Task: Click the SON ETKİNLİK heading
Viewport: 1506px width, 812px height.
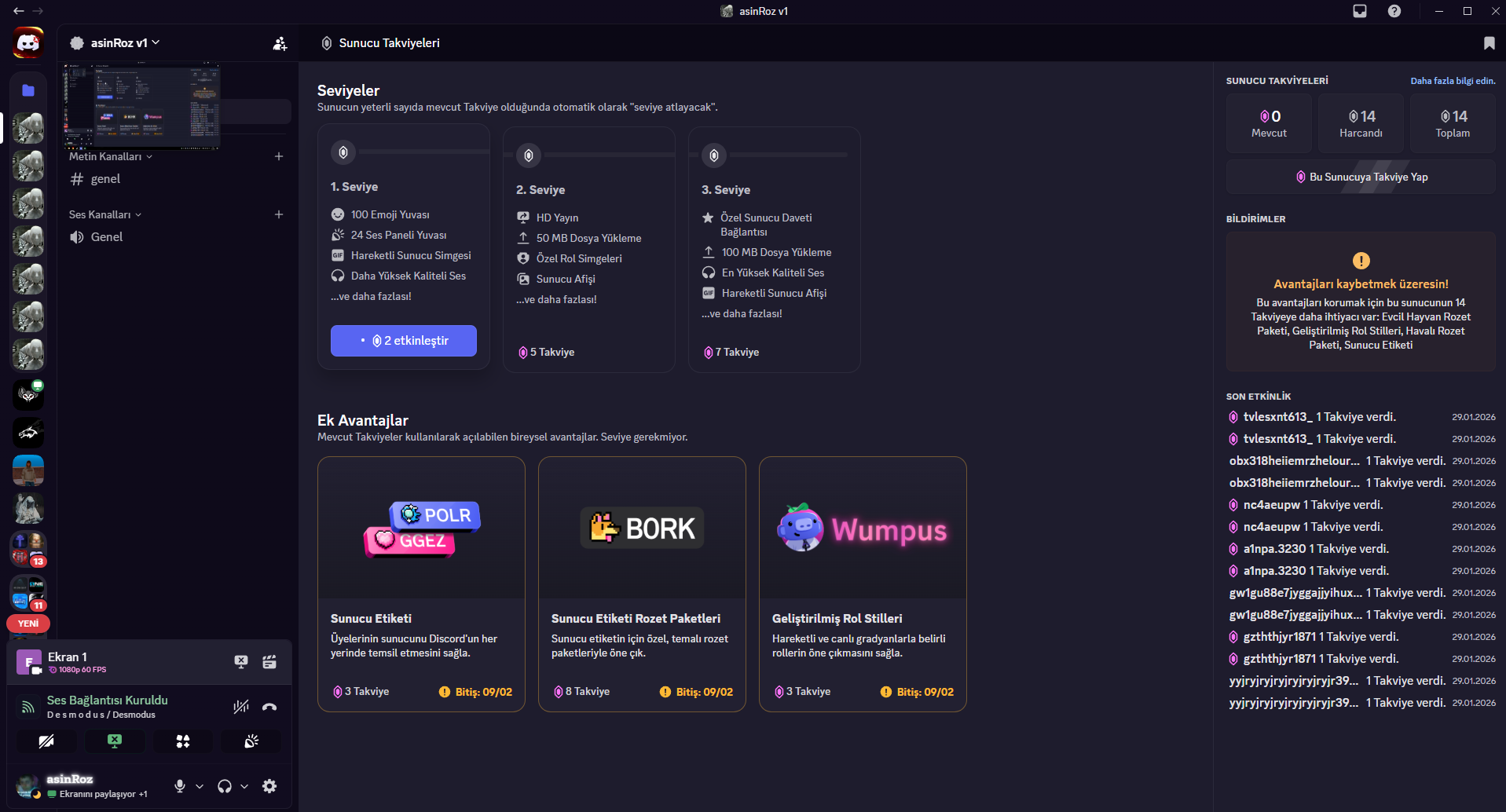Action: pos(1259,397)
